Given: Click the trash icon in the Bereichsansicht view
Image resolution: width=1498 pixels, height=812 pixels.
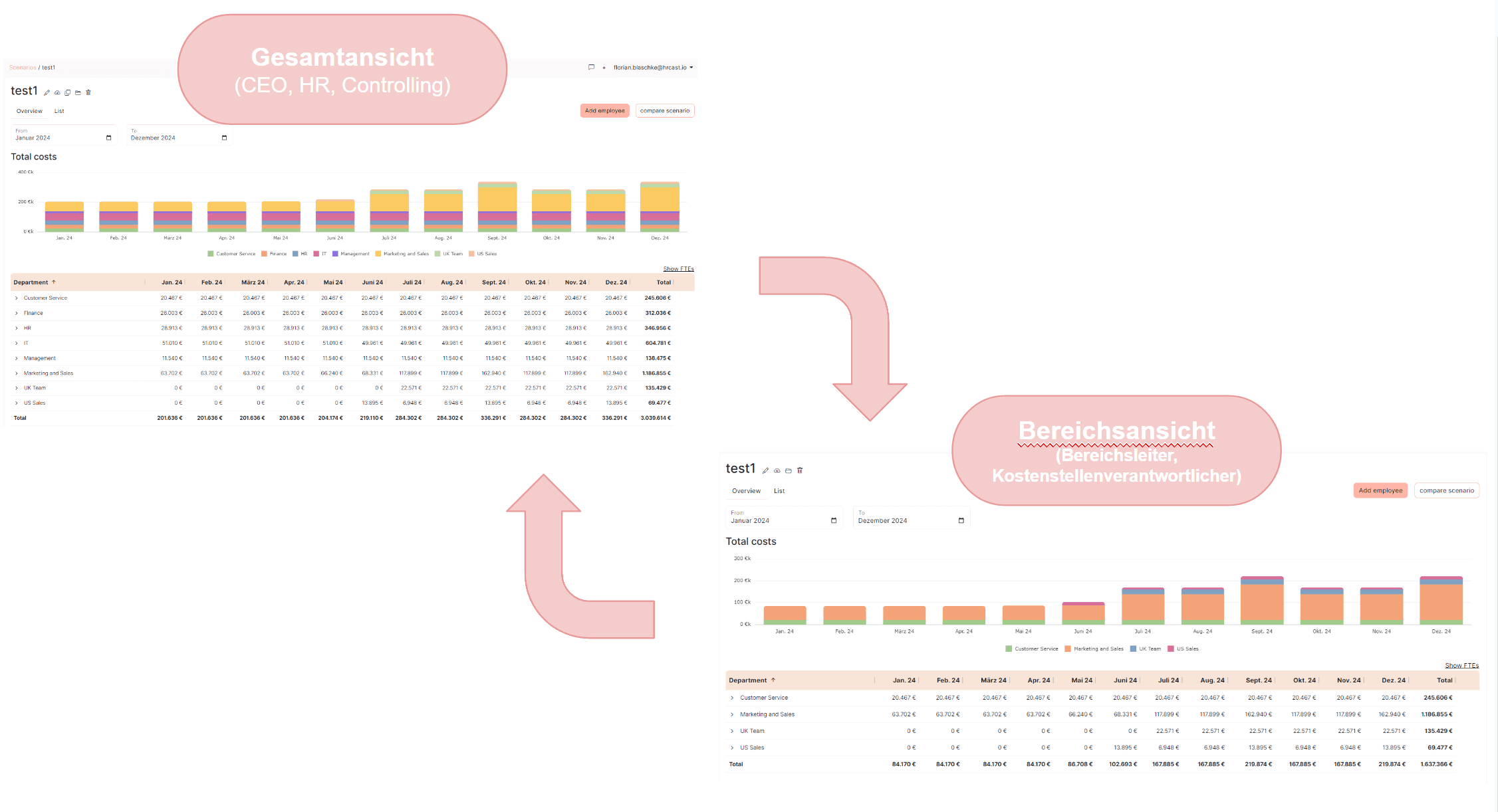Looking at the screenshot, I should tap(800, 470).
